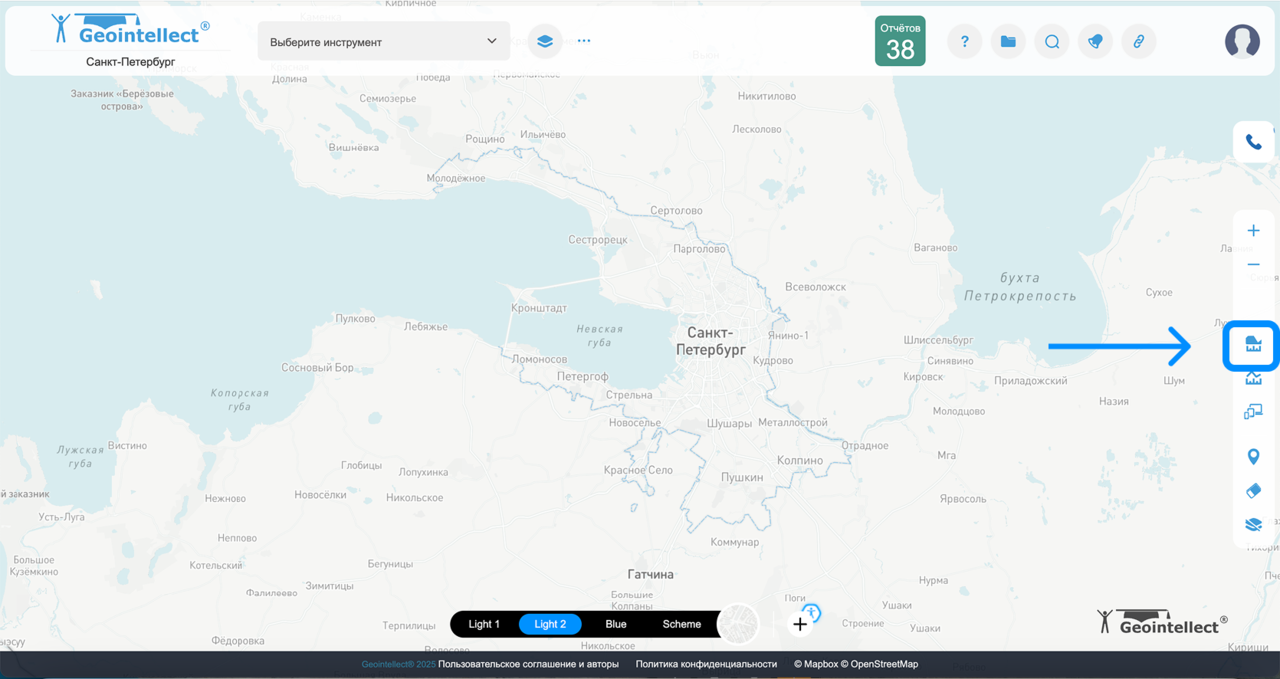The height and width of the screenshot is (679, 1280).
Task: Select the outlined distance ruler tool
Action: (x=1253, y=378)
